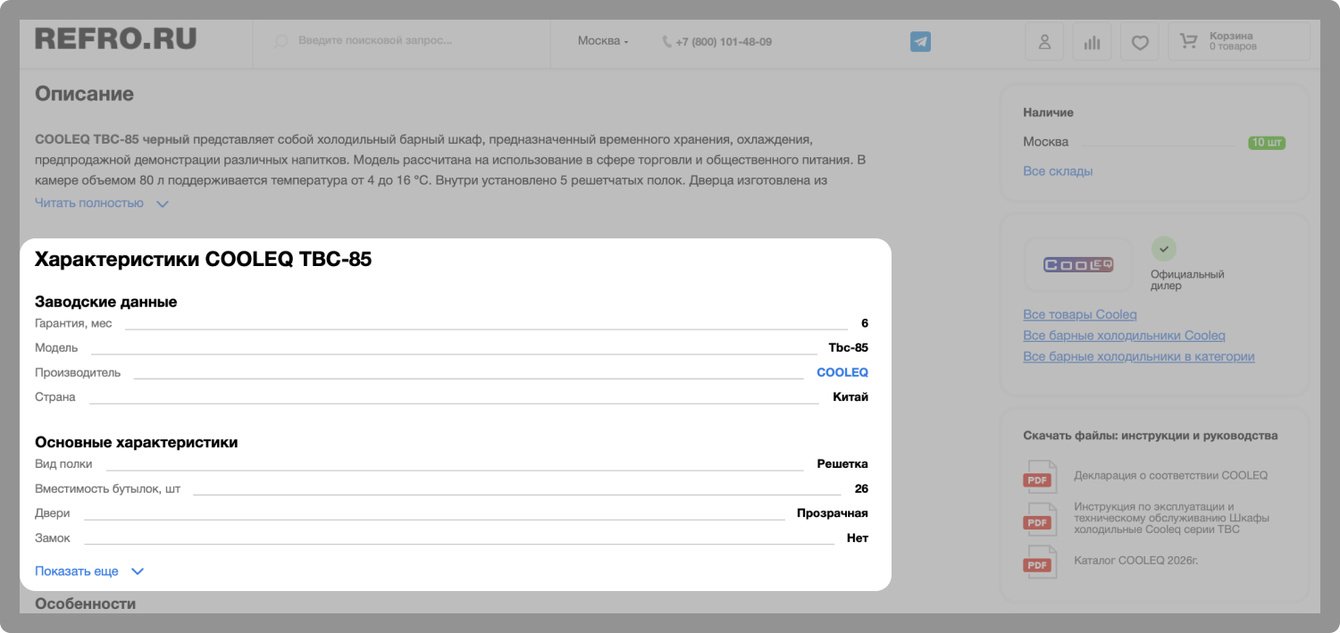Open the user account icon

[1044, 42]
